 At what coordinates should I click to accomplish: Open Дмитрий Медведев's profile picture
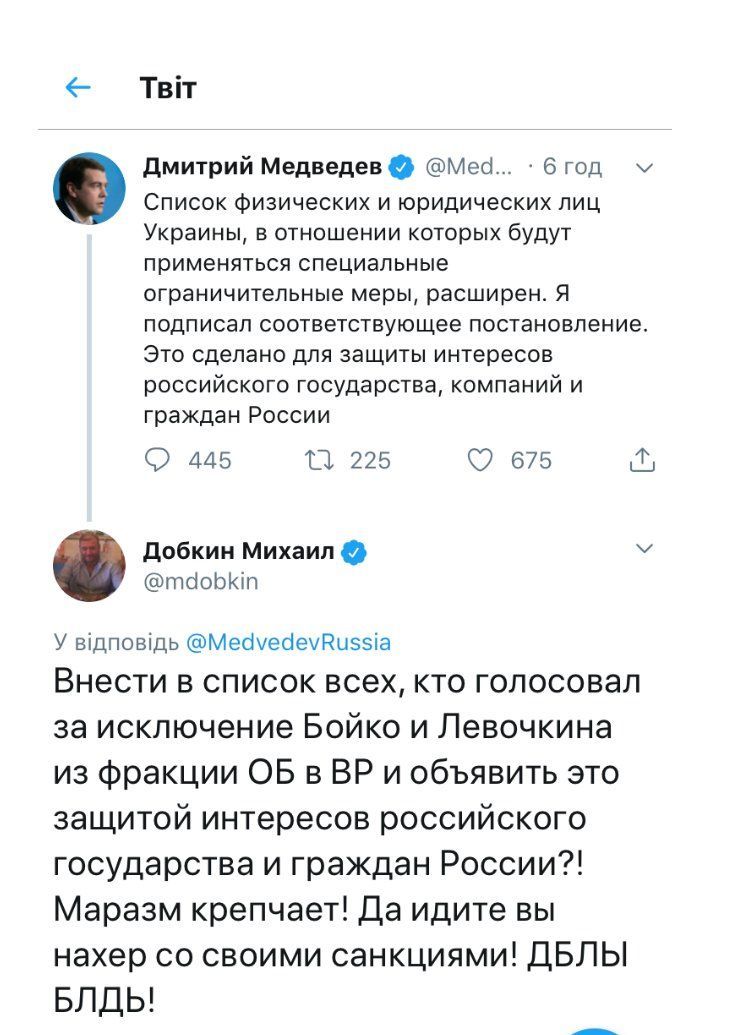click(89, 188)
